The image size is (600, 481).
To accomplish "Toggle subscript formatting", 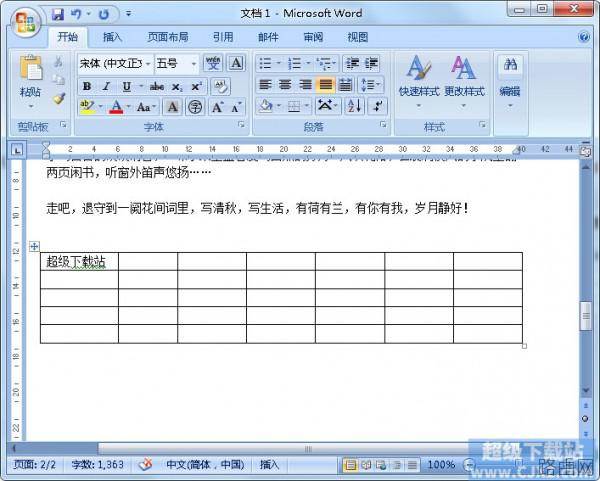I will (177, 86).
